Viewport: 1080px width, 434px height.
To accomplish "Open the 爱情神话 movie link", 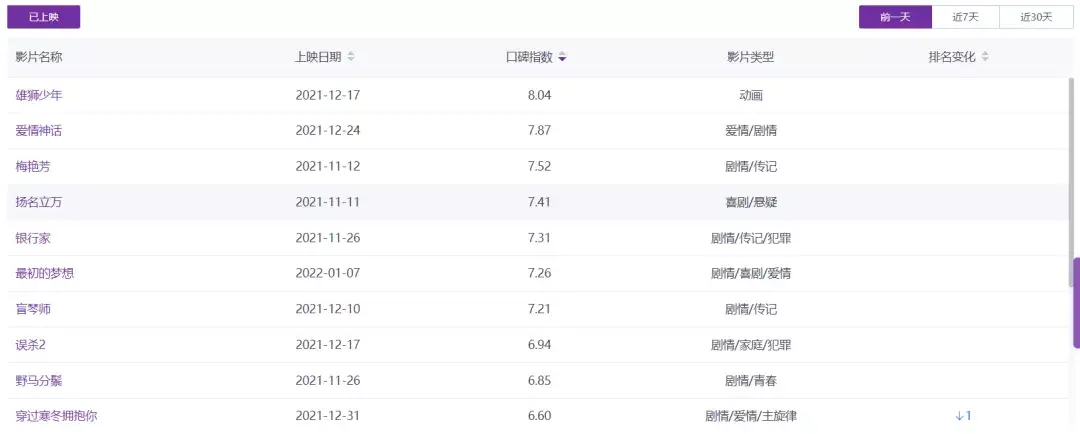I will point(39,131).
